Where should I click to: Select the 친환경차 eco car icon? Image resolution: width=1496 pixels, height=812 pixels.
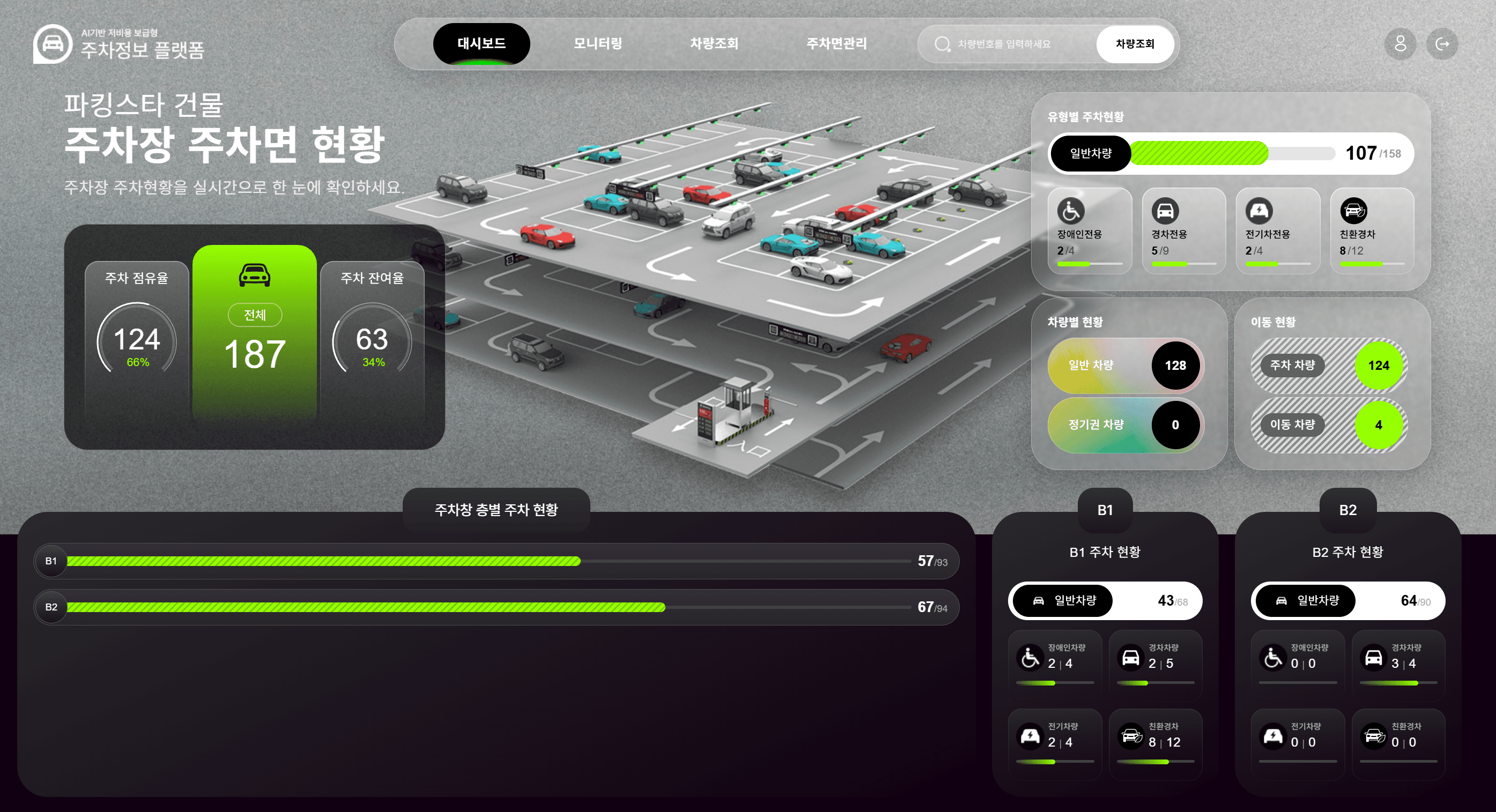click(1353, 211)
